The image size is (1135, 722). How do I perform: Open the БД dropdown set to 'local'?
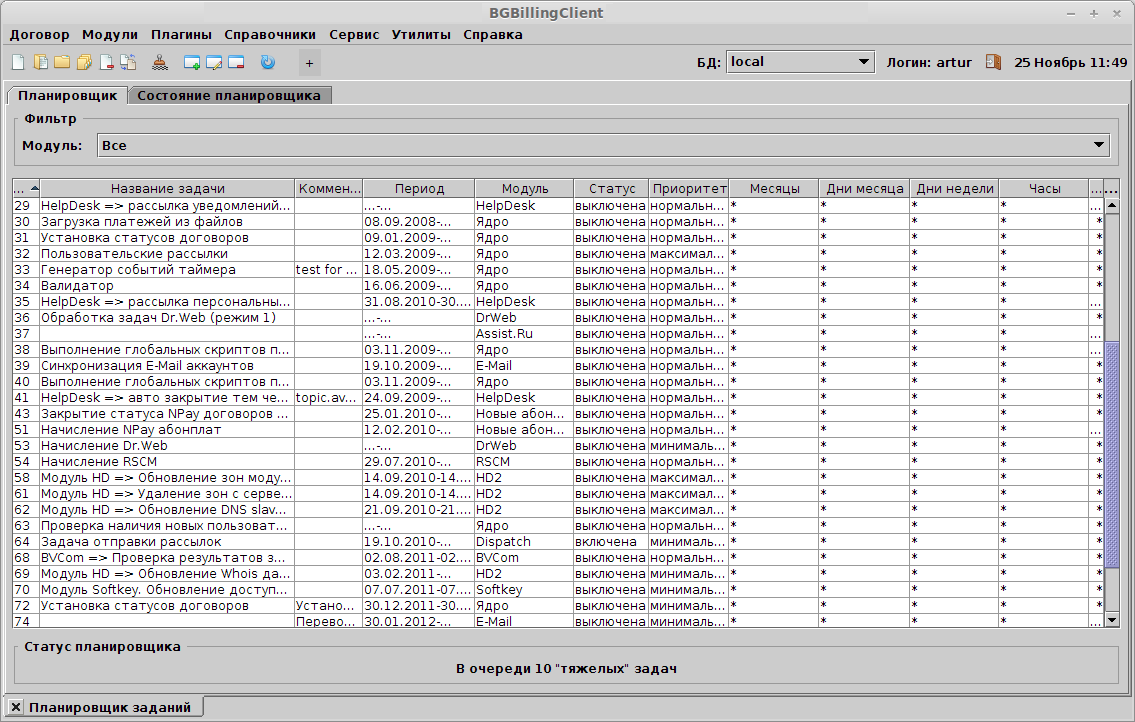(x=800, y=61)
